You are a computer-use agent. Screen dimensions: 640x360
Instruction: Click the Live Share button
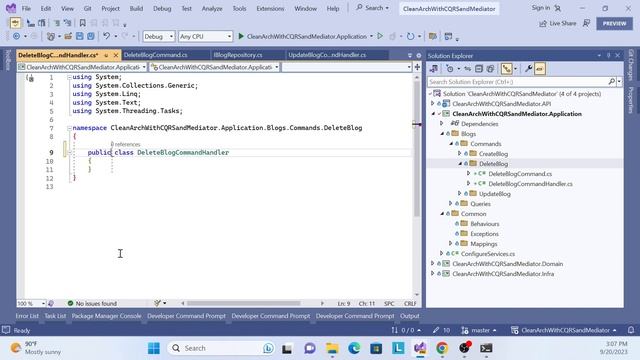click(x=558, y=23)
